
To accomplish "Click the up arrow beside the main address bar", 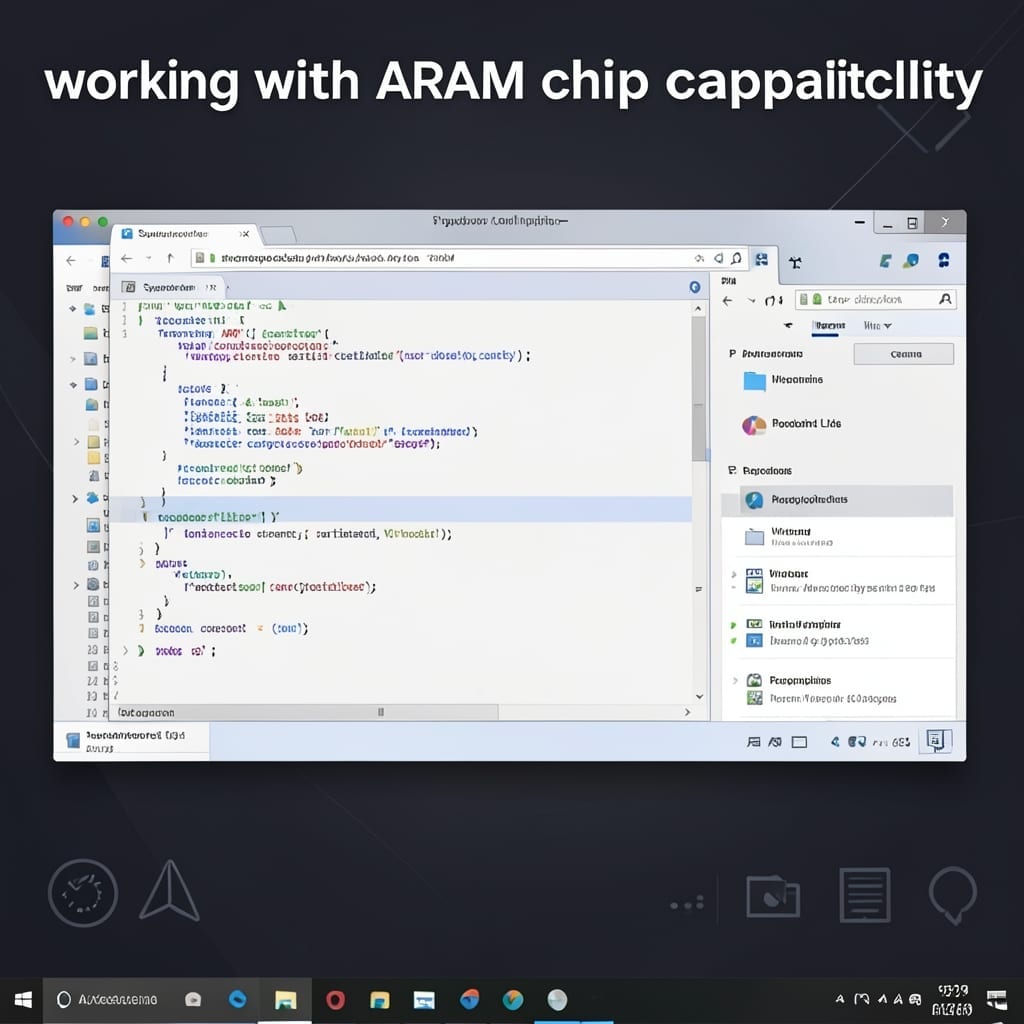I will (170, 258).
